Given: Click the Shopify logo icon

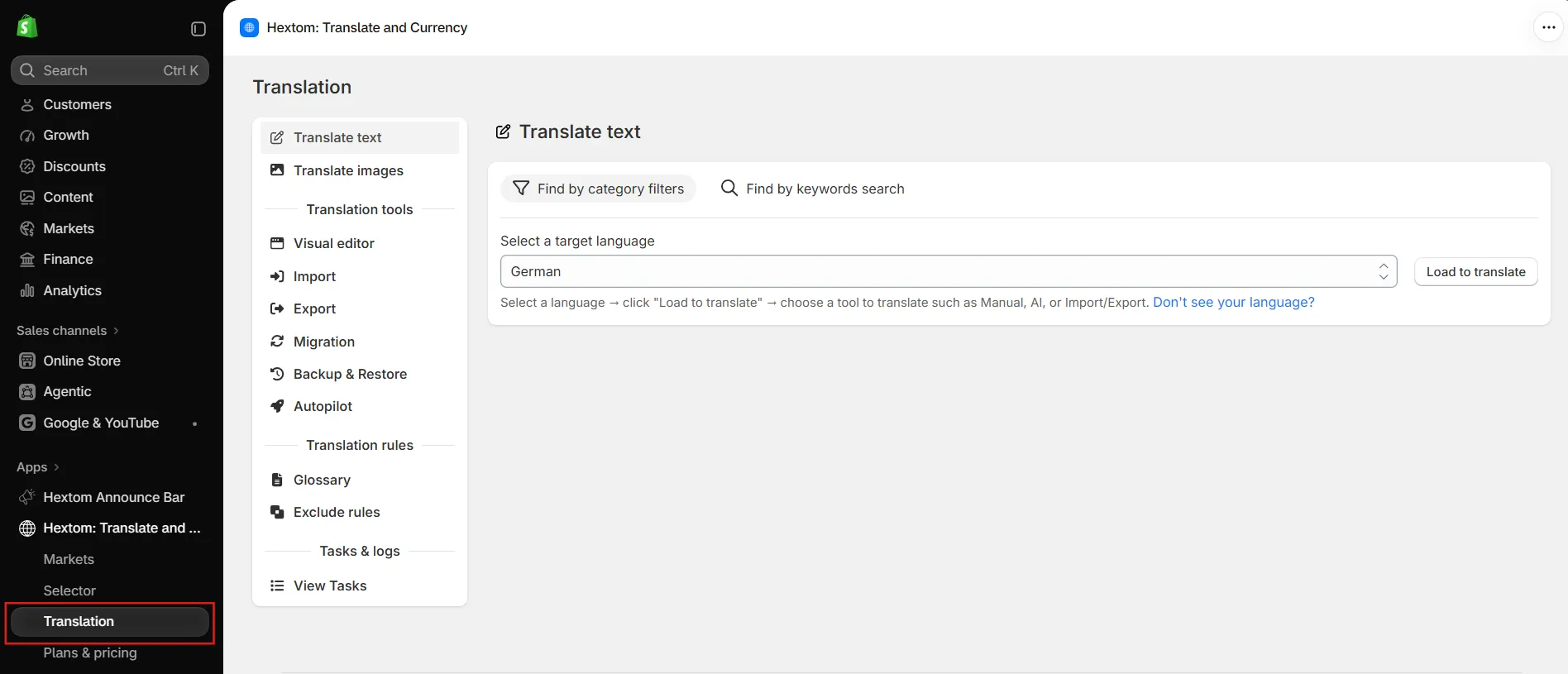Looking at the screenshot, I should (27, 27).
